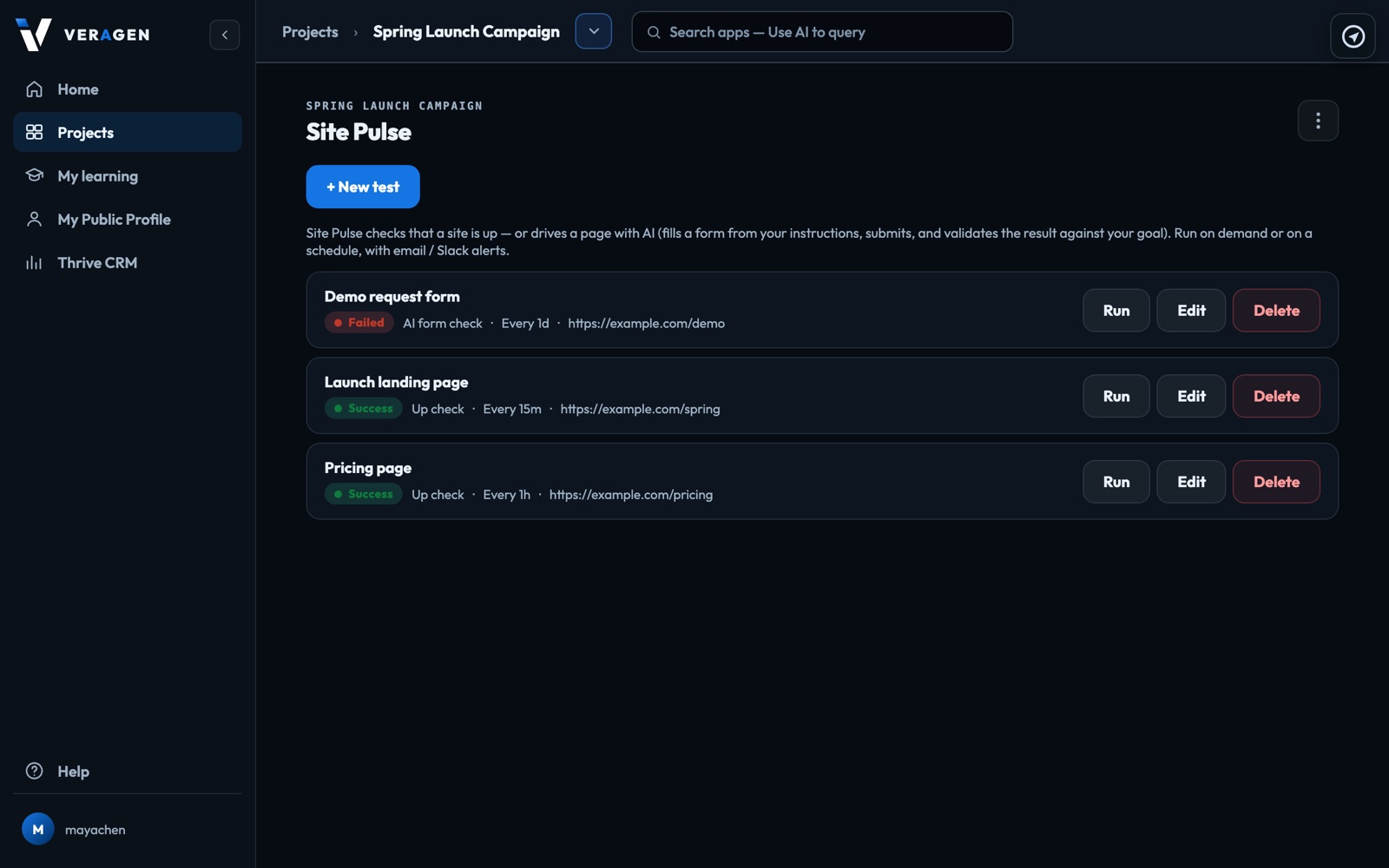The height and width of the screenshot is (868, 1389).
Task: Click the Veragen logo icon
Action: (34, 35)
